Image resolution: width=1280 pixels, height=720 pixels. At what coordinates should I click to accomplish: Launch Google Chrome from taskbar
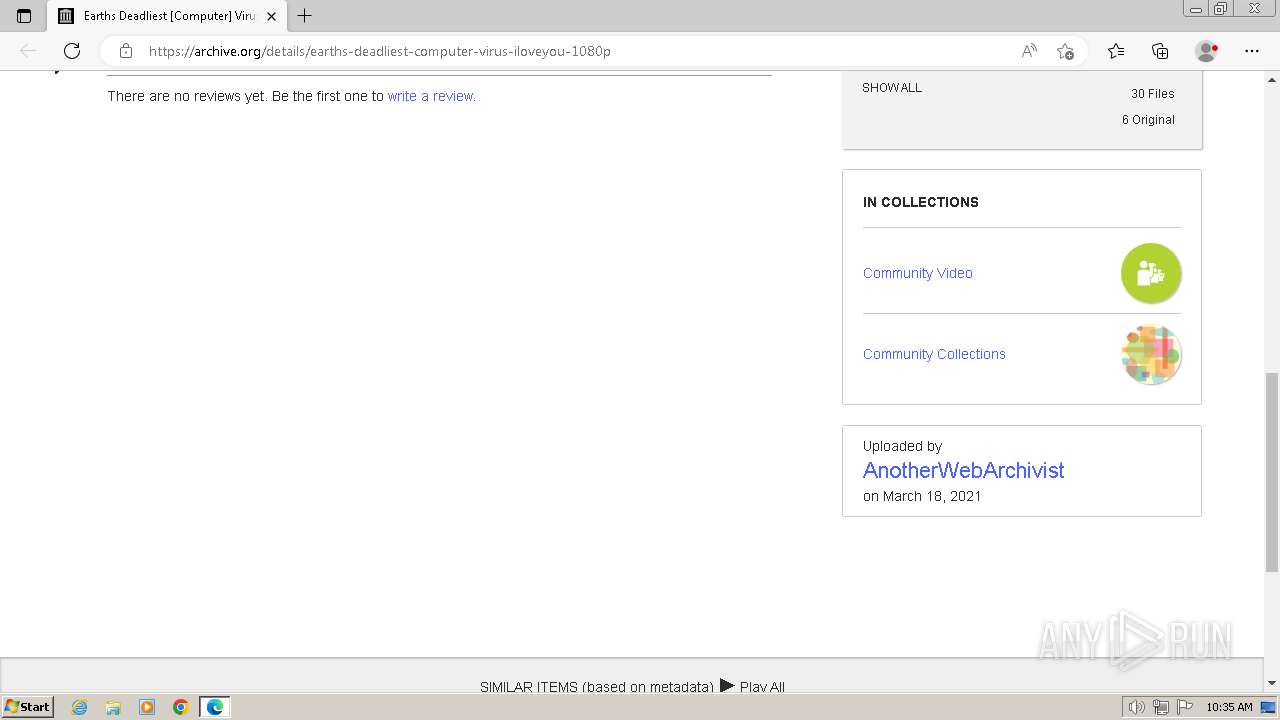pos(181,707)
